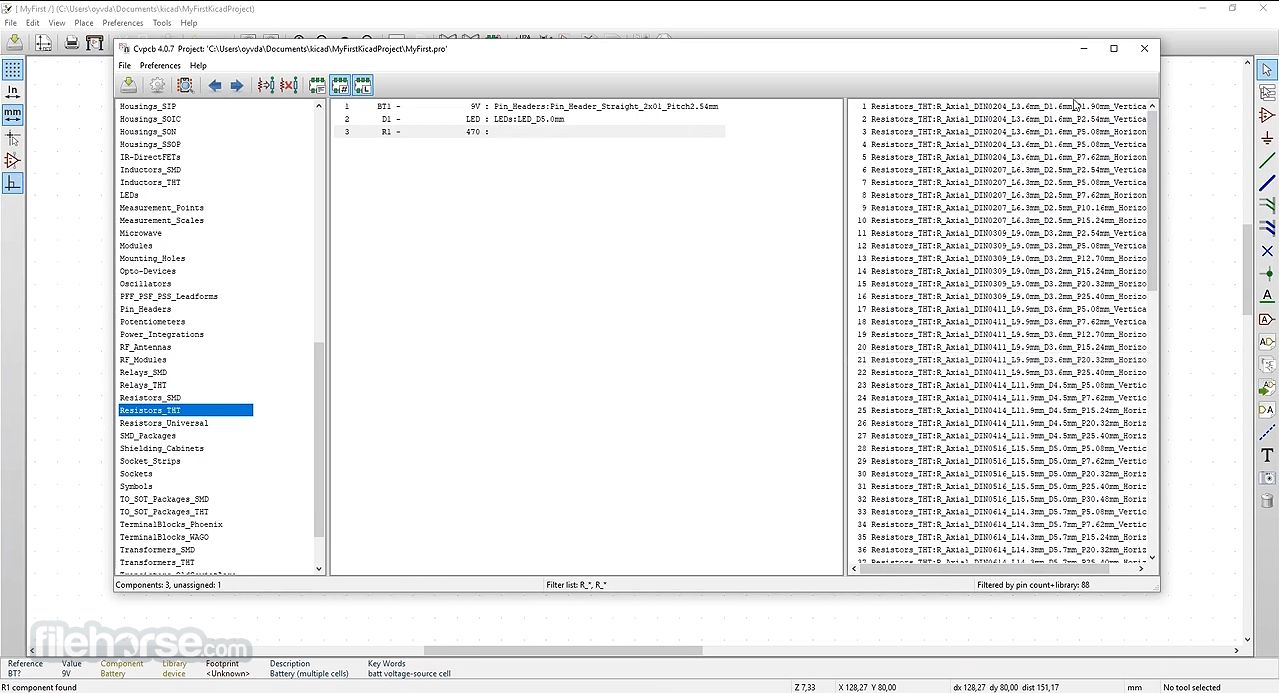The width and height of the screenshot is (1279, 693).
Task: Select wire to bus entry tool
Action: [x=1267, y=206]
